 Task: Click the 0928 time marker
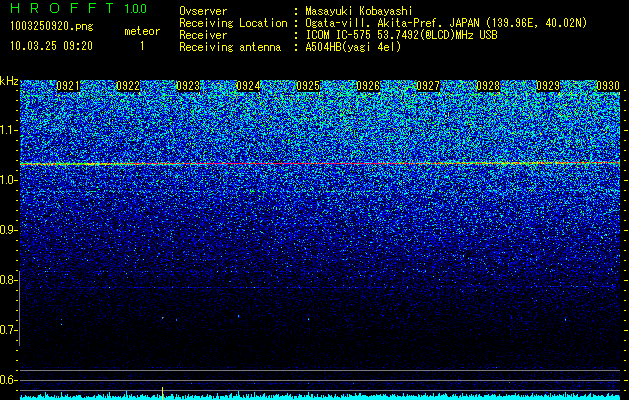coord(488,86)
